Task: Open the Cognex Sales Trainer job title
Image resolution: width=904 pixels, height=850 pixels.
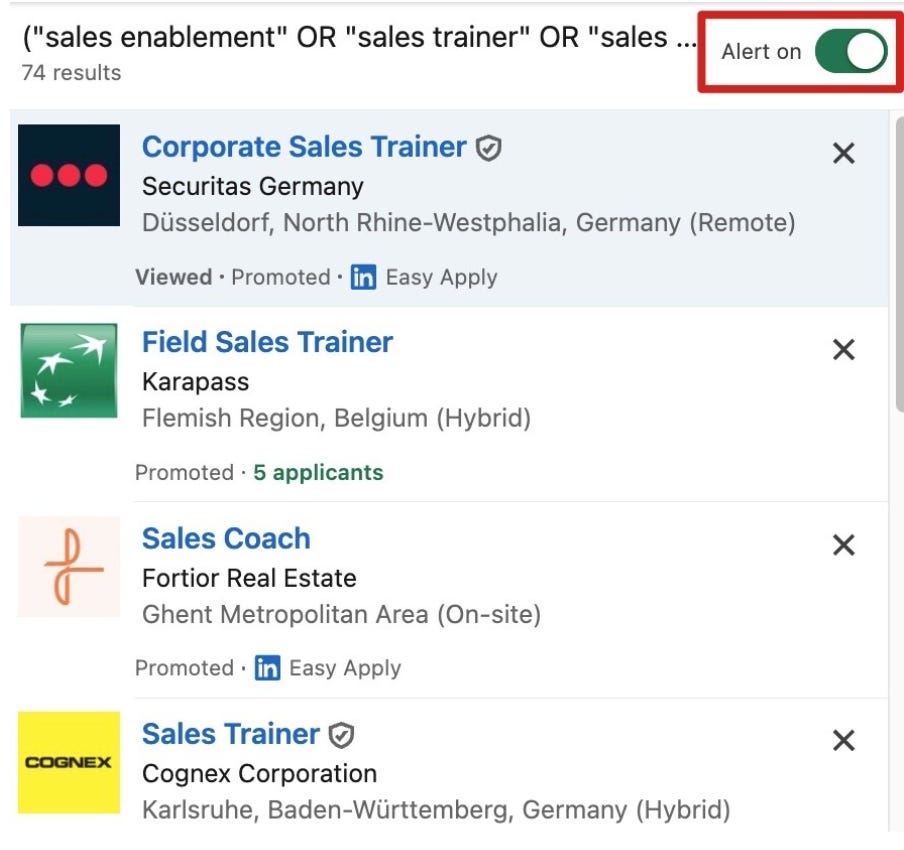Action: 231,734
